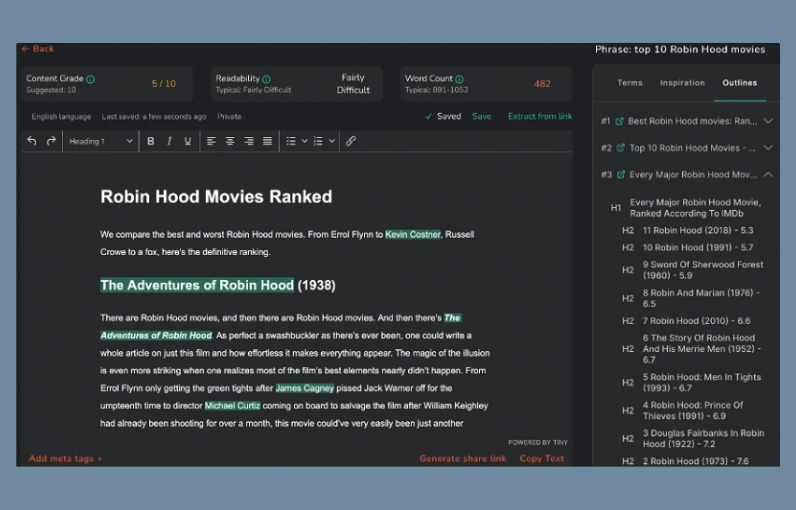Click Generate share link
The width and height of the screenshot is (796, 510).
click(x=462, y=459)
